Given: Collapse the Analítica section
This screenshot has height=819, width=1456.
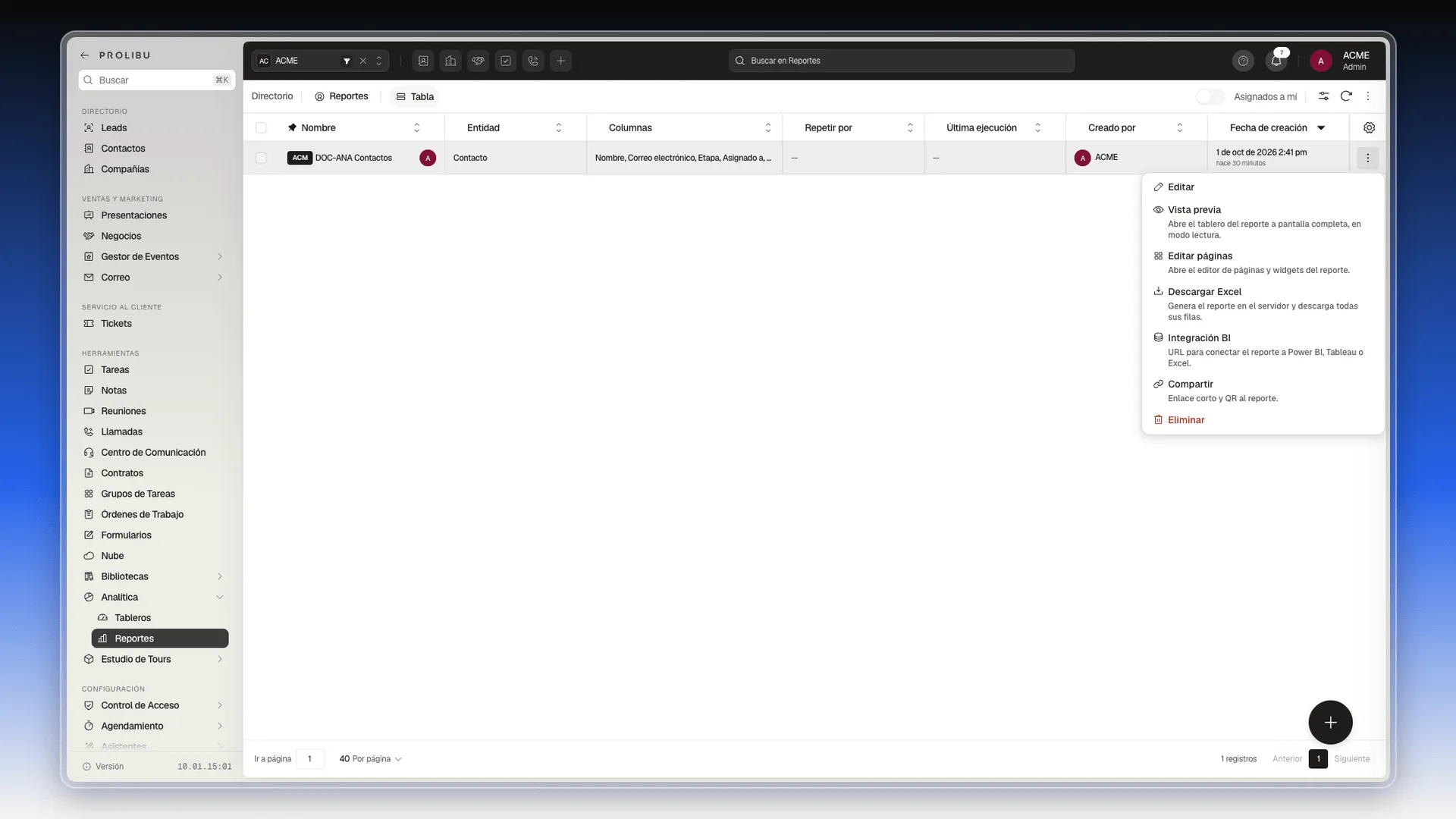Looking at the screenshot, I should click(x=219, y=597).
